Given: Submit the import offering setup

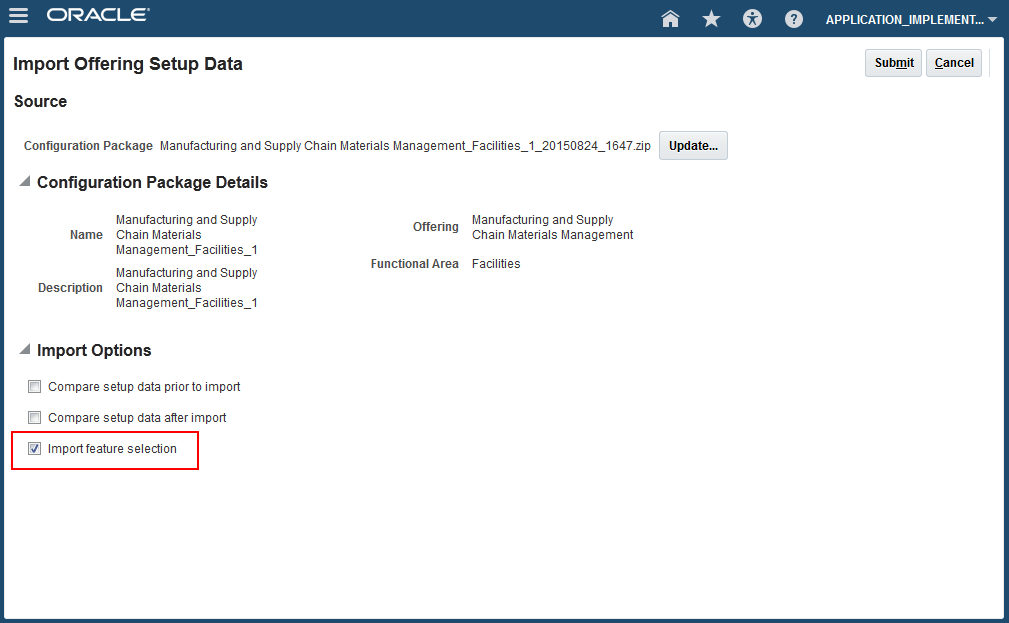Looking at the screenshot, I should 893,63.
